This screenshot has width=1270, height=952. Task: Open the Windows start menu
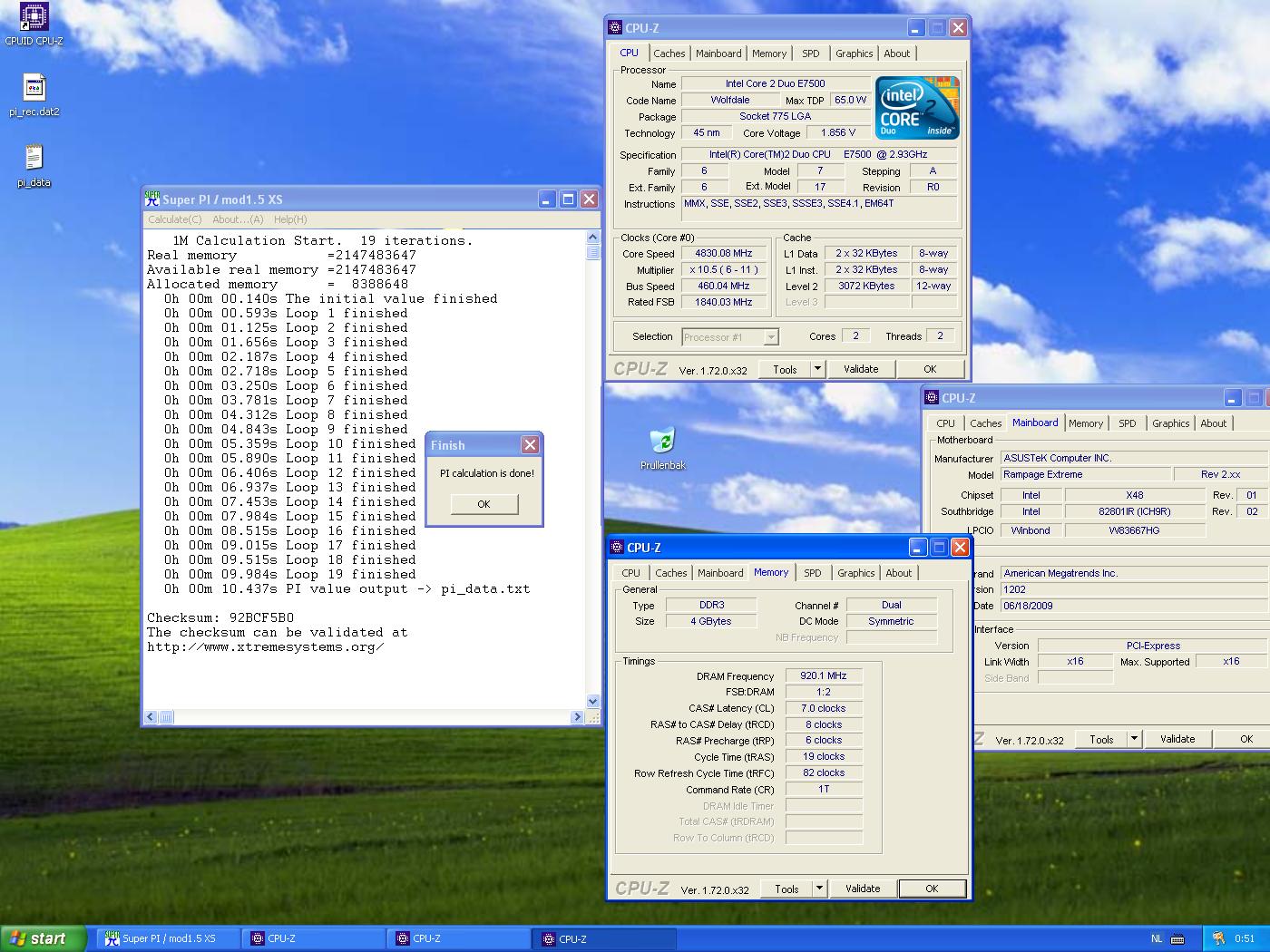(44, 939)
